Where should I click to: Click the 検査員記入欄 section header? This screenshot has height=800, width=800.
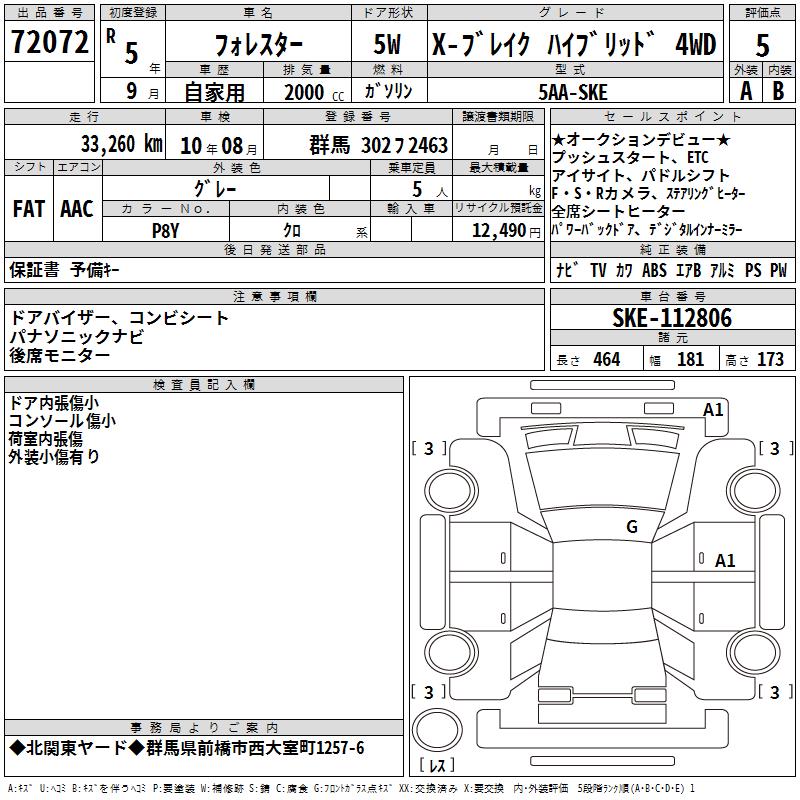(x=204, y=385)
